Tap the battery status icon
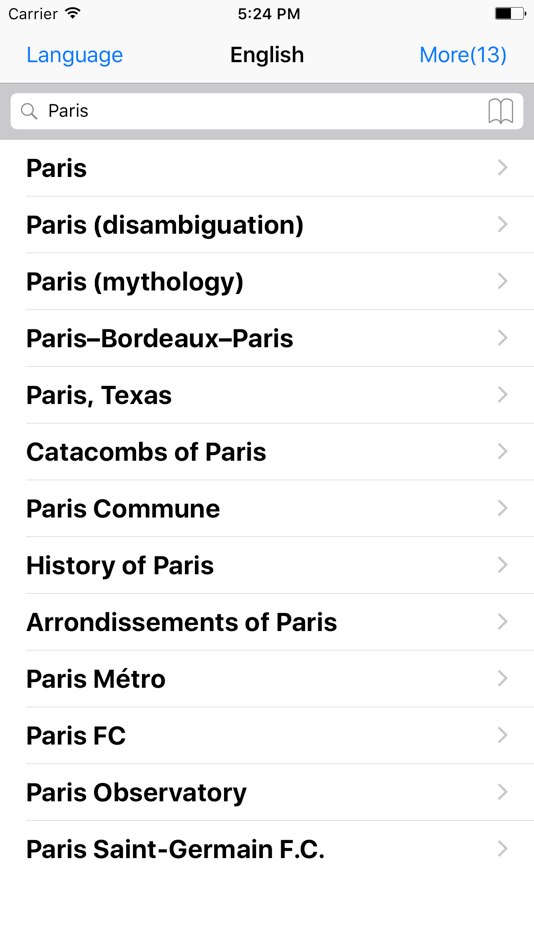The image size is (534, 950). coord(510,13)
